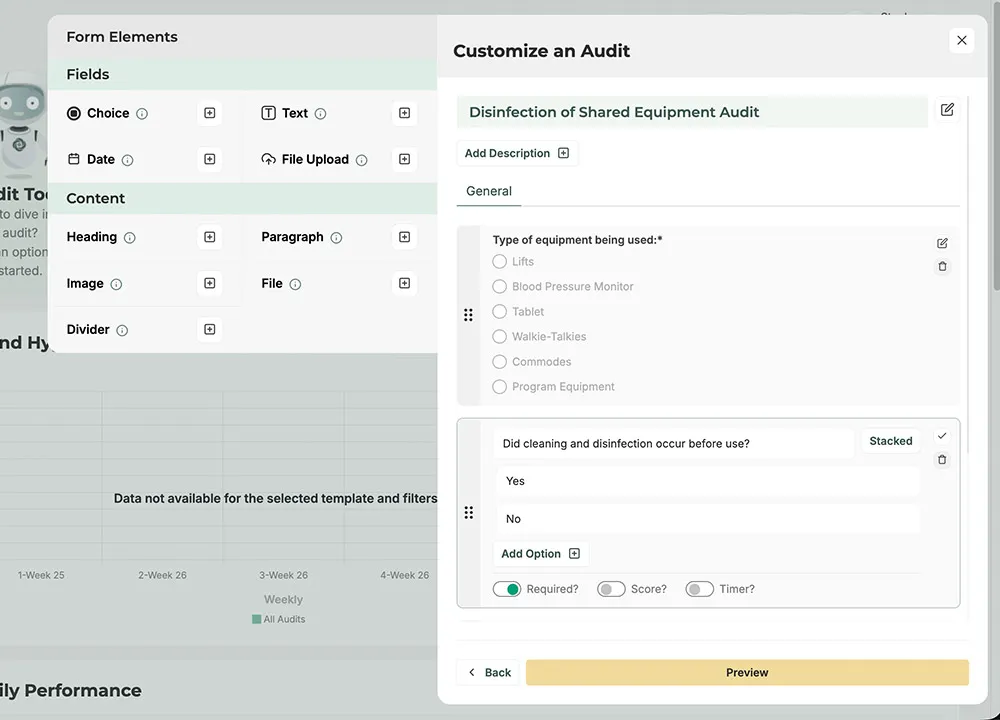The width and height of the screenshot is (1000, 720).
Task: Add a File element via plus icon
Action: tap(404, 283)
